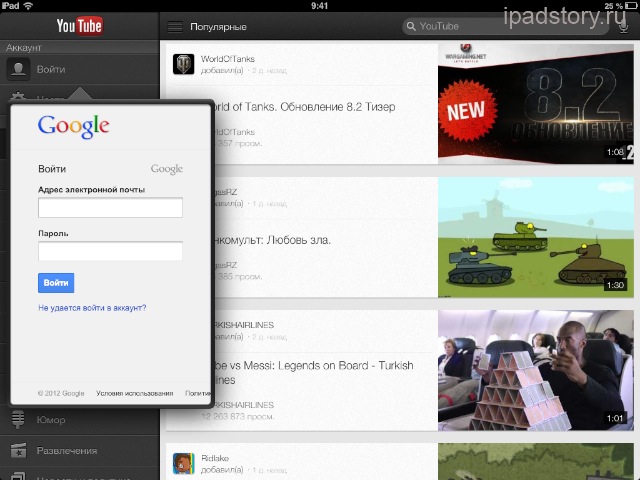The image size is (640, 480).
Task: Open the Turkish Airlines house of cards thumbnail
Action: click(536, 370)
